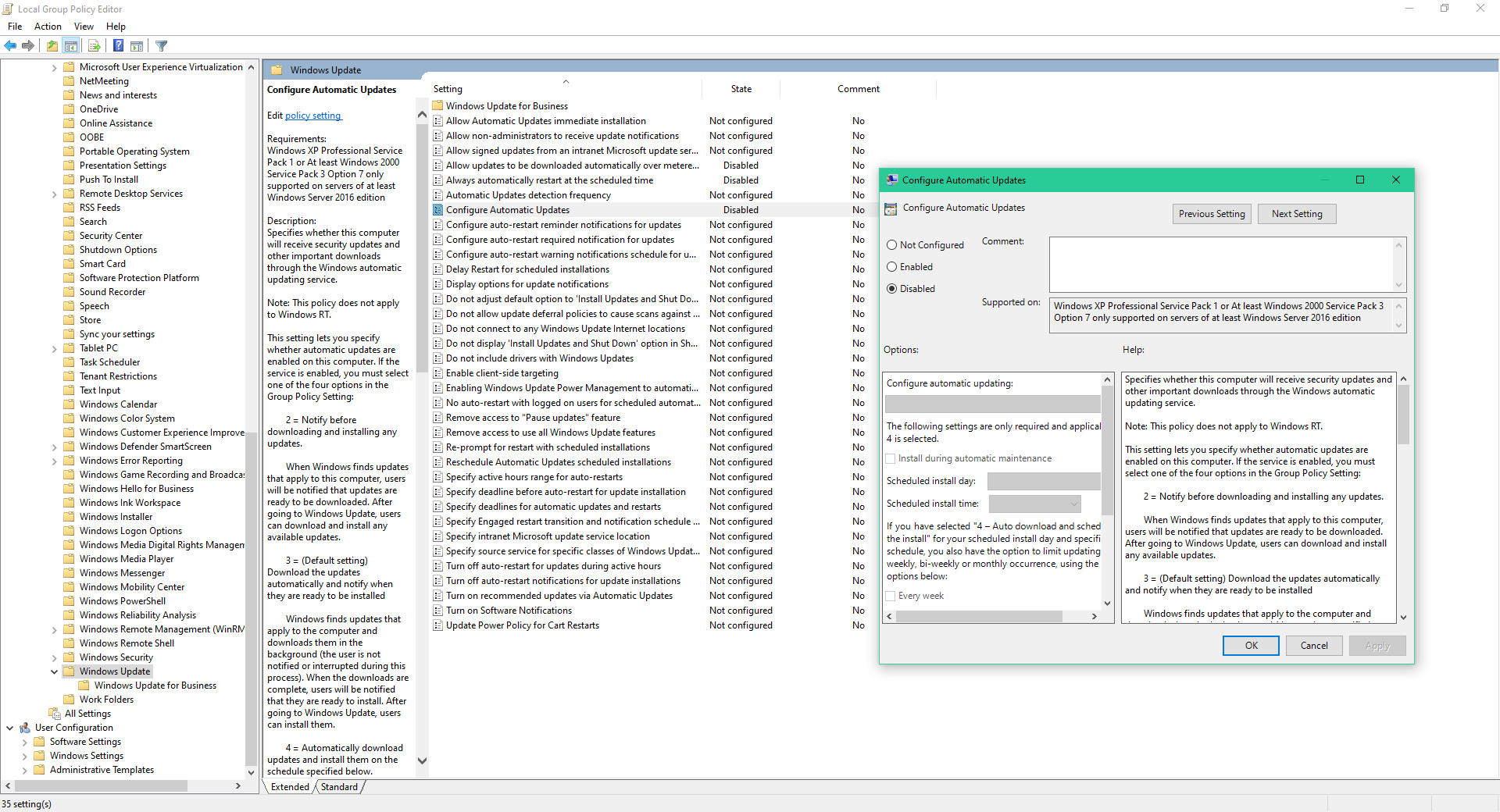Viewport: 1500px width, 812px height.
Task: Open Help via blue question mark icon
Action: (118, 46)
